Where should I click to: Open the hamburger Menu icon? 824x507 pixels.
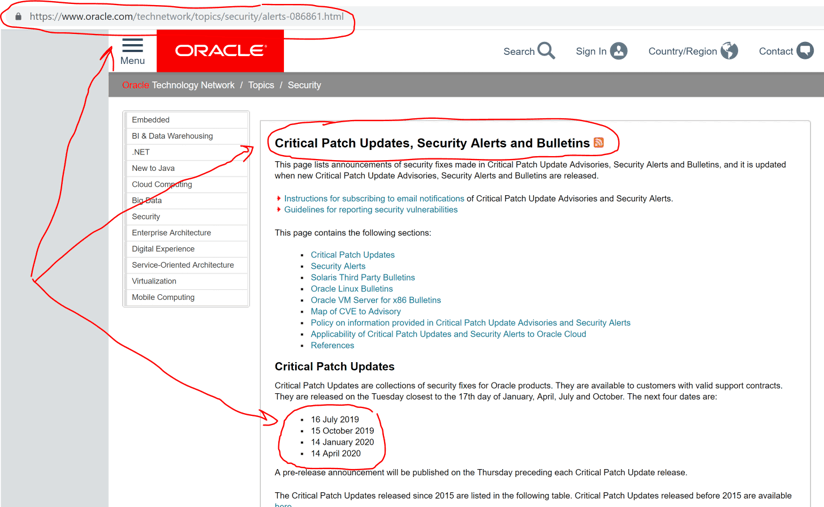click(x=132, y=45)
